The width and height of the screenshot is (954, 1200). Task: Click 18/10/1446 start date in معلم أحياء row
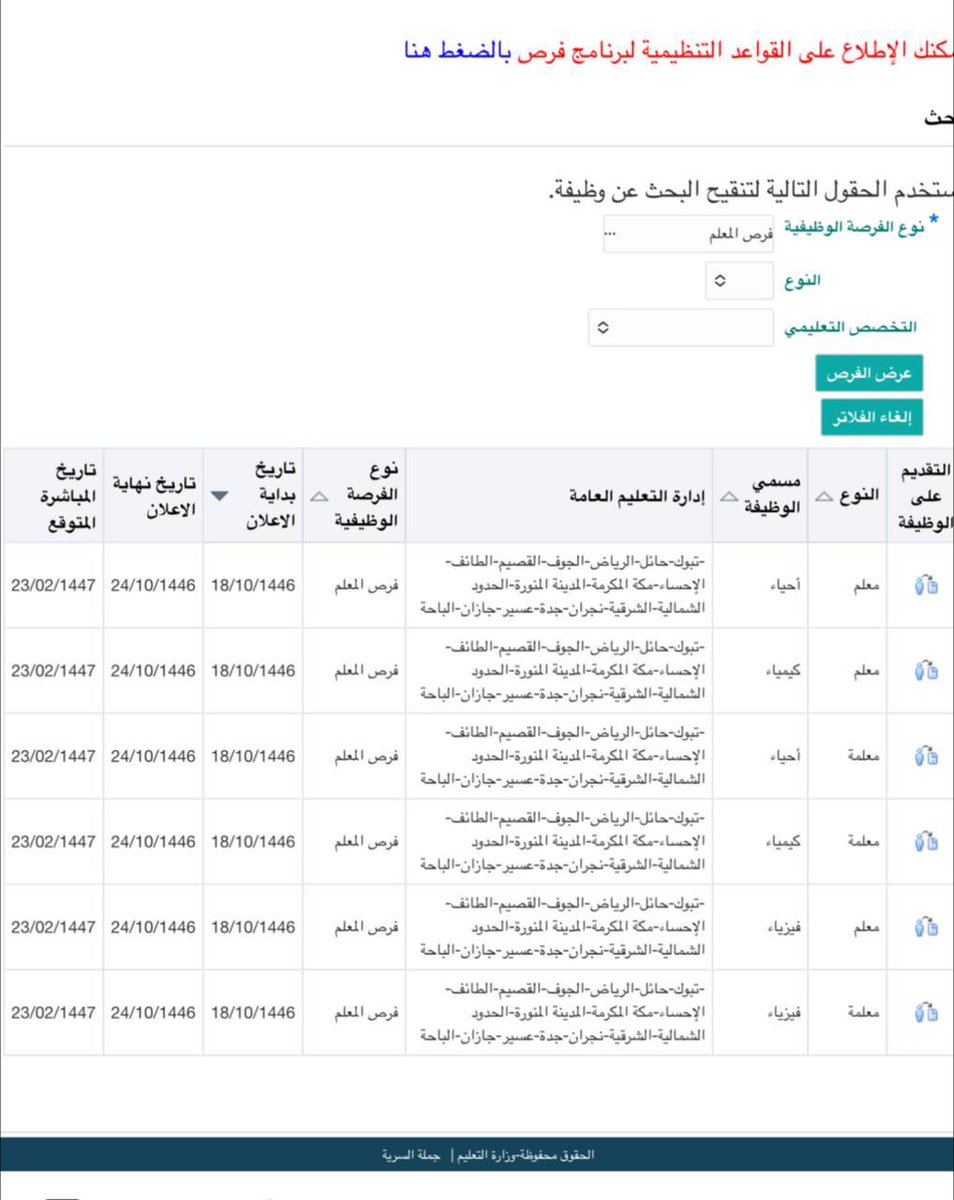pyautogui.click(x=254, y=586)
